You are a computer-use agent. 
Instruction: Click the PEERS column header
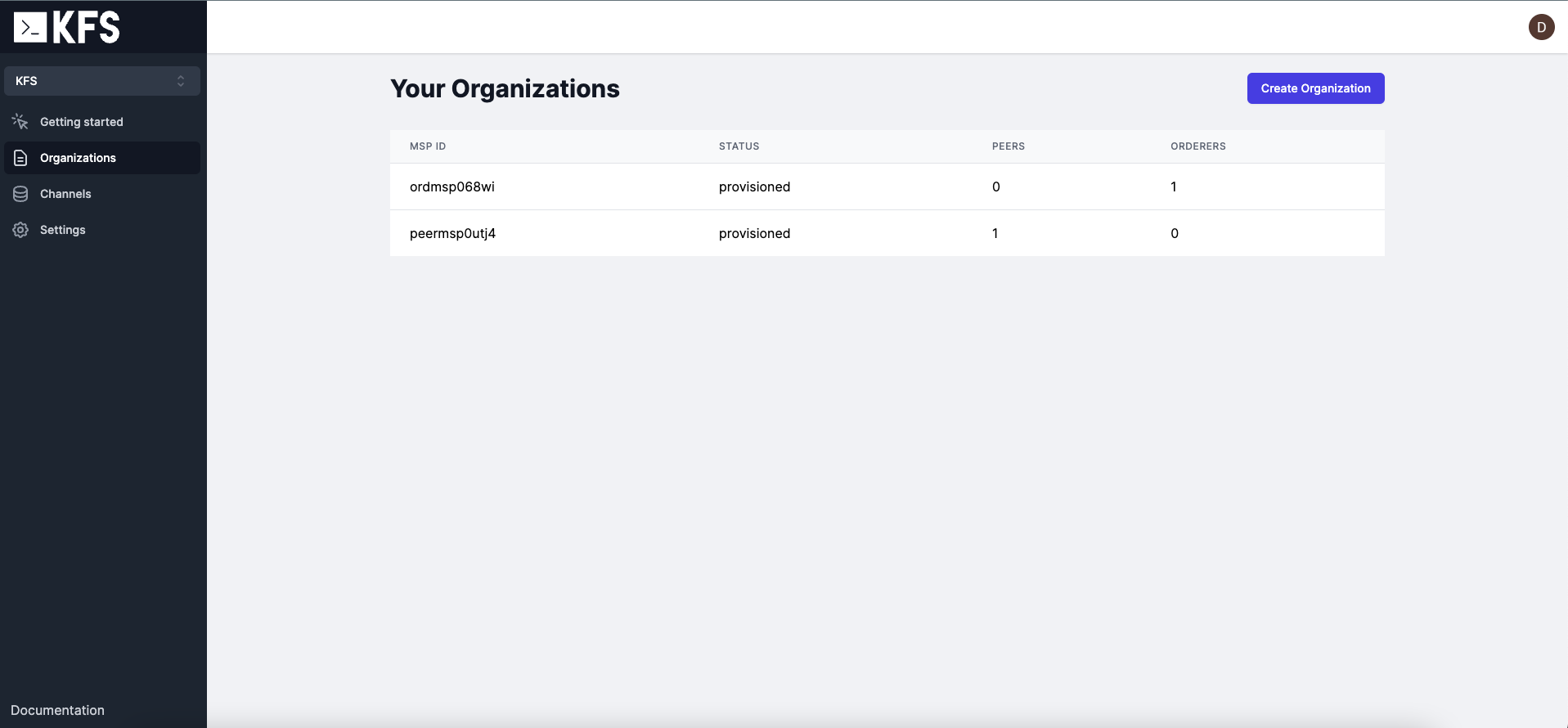coord(1008,146)
